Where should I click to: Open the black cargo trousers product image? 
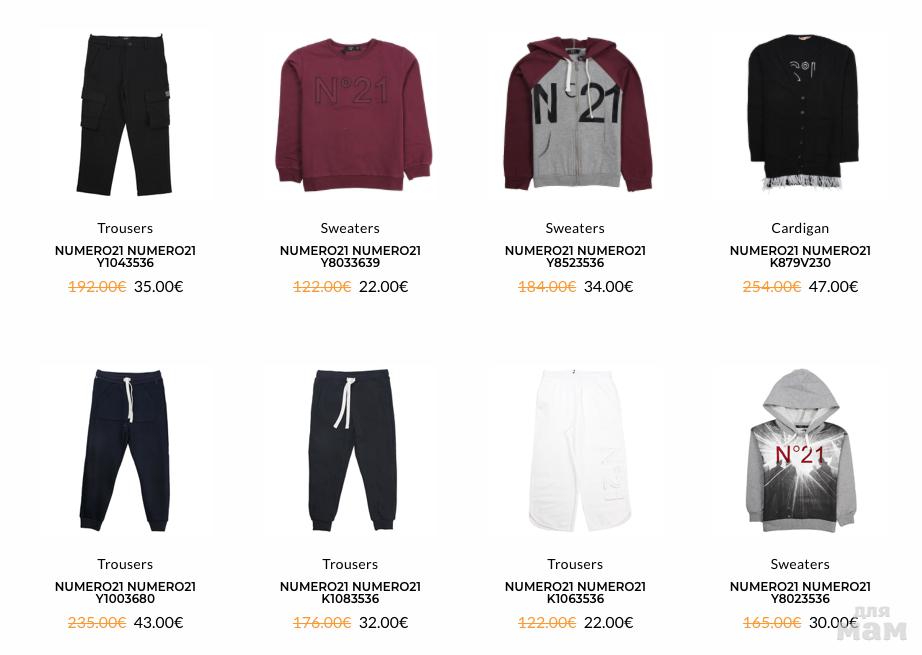tap(125, 115)
